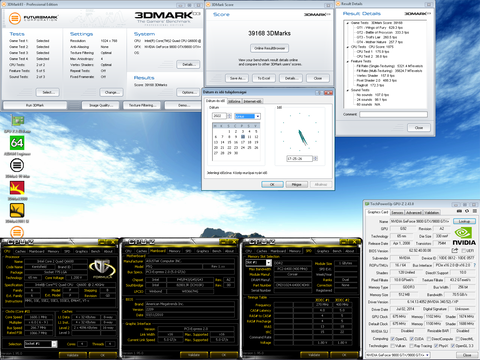Click the Comment field in Result Details
The width and height of the screenshot is (480, 360).
[x=393, y=114]
